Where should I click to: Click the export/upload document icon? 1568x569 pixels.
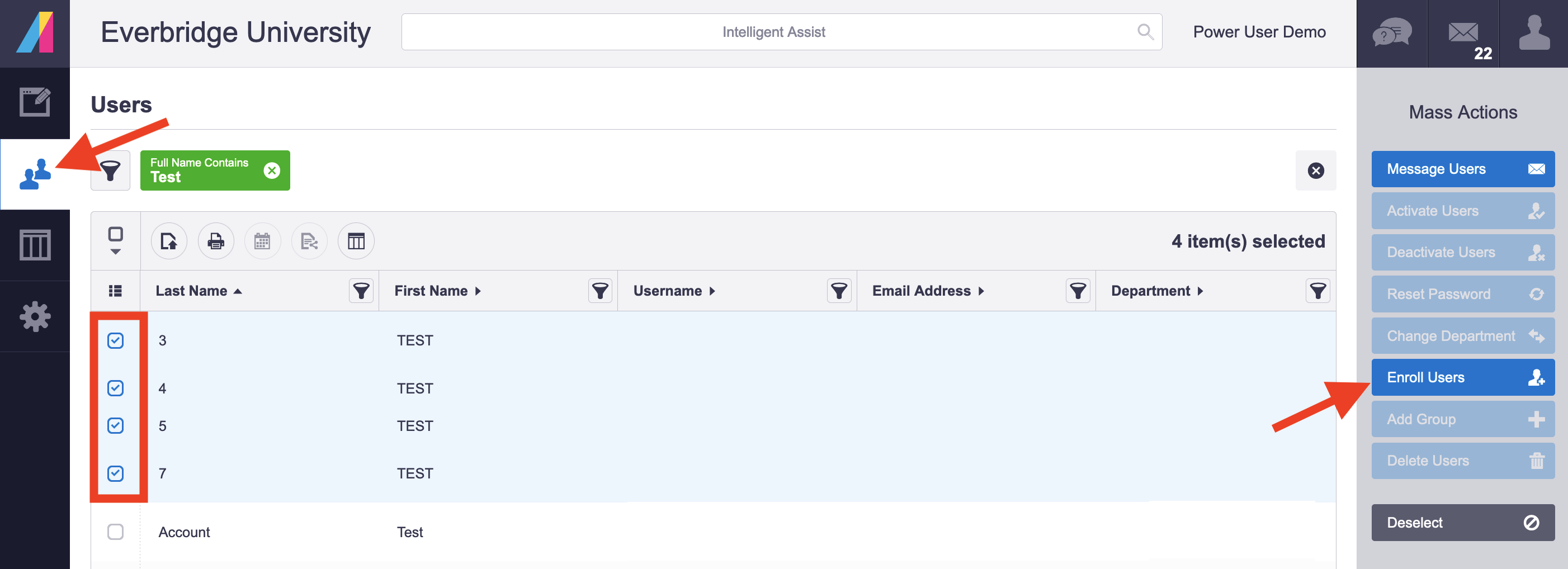click(169, 240)
